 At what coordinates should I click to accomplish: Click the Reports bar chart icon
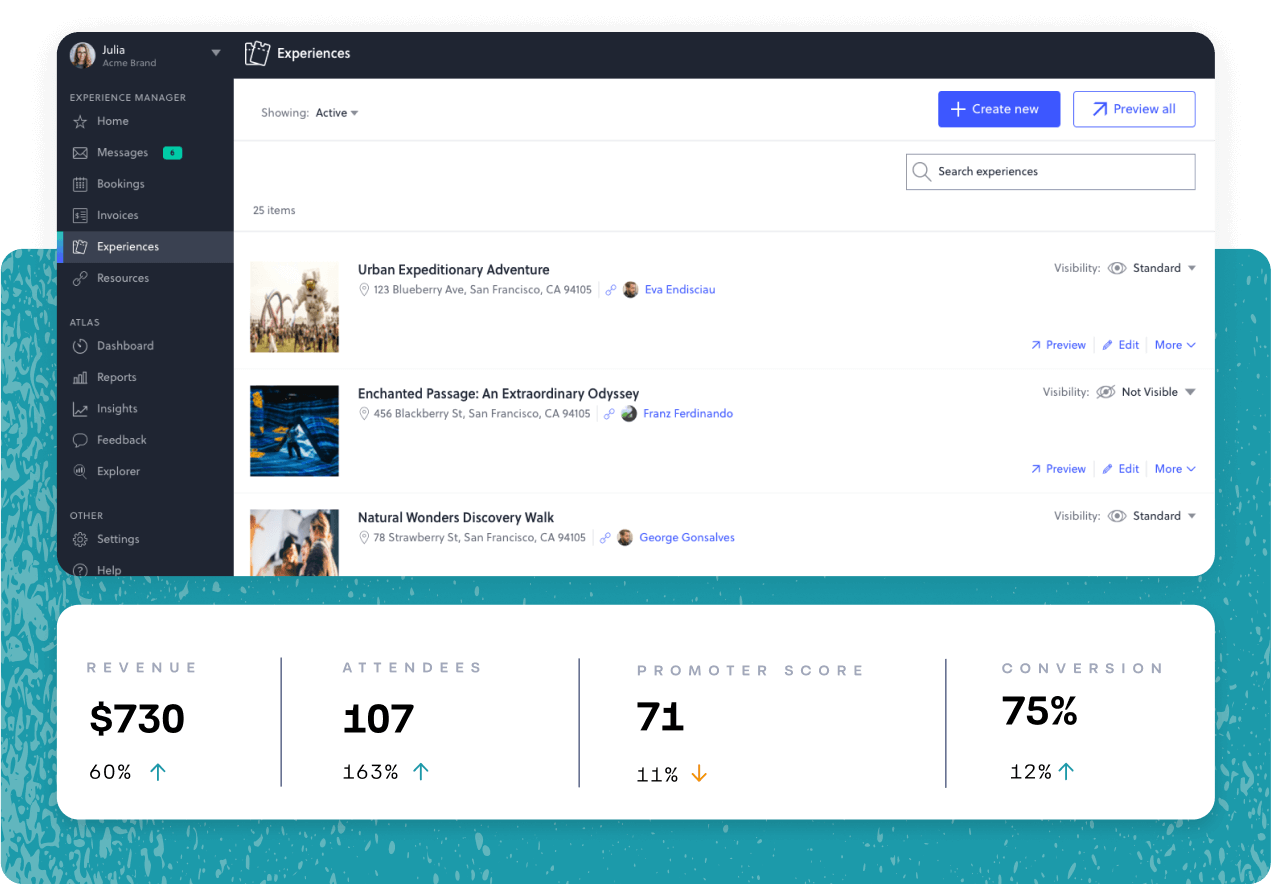pos(80,377)
